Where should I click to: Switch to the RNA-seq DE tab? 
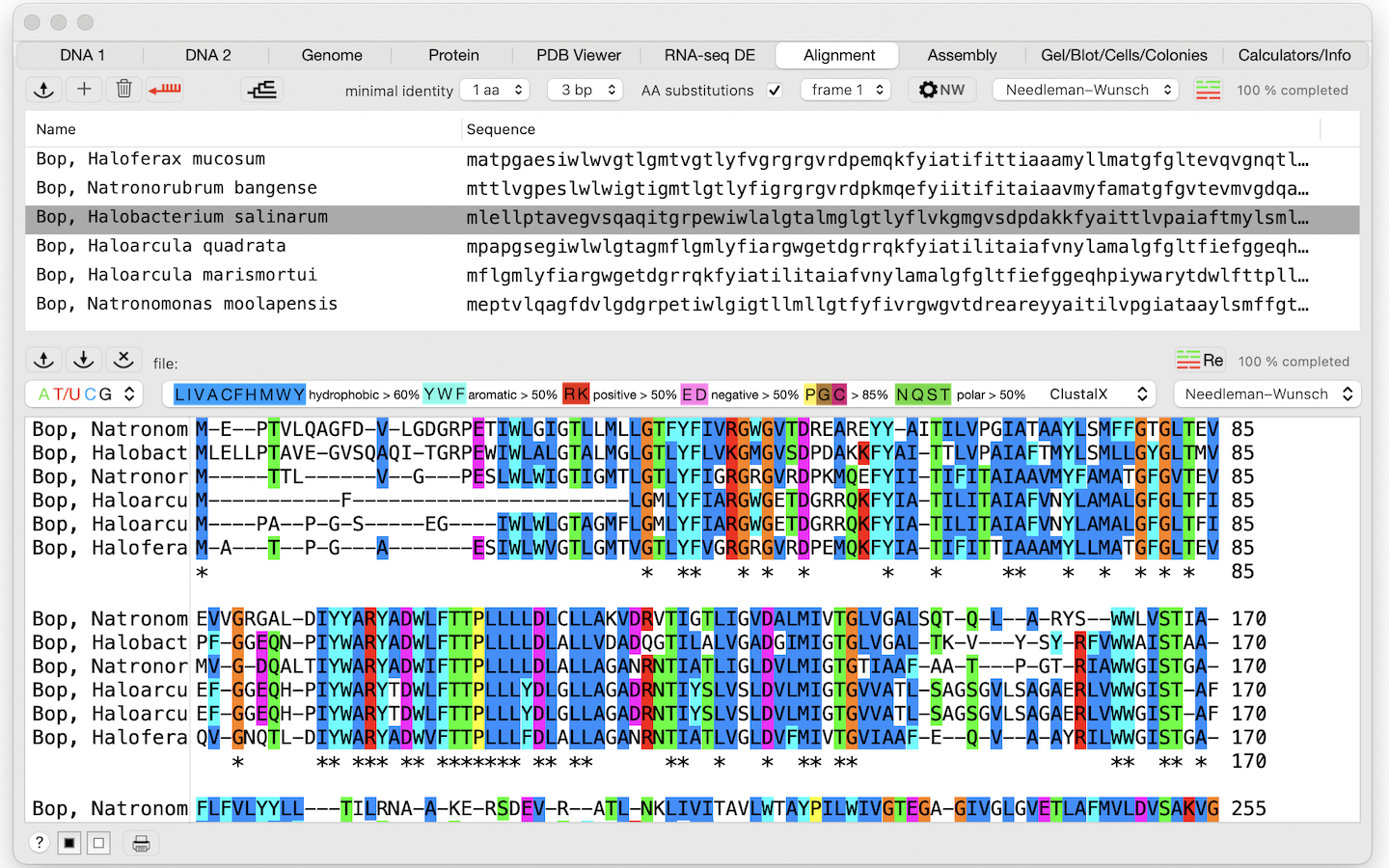click(710, 55)
